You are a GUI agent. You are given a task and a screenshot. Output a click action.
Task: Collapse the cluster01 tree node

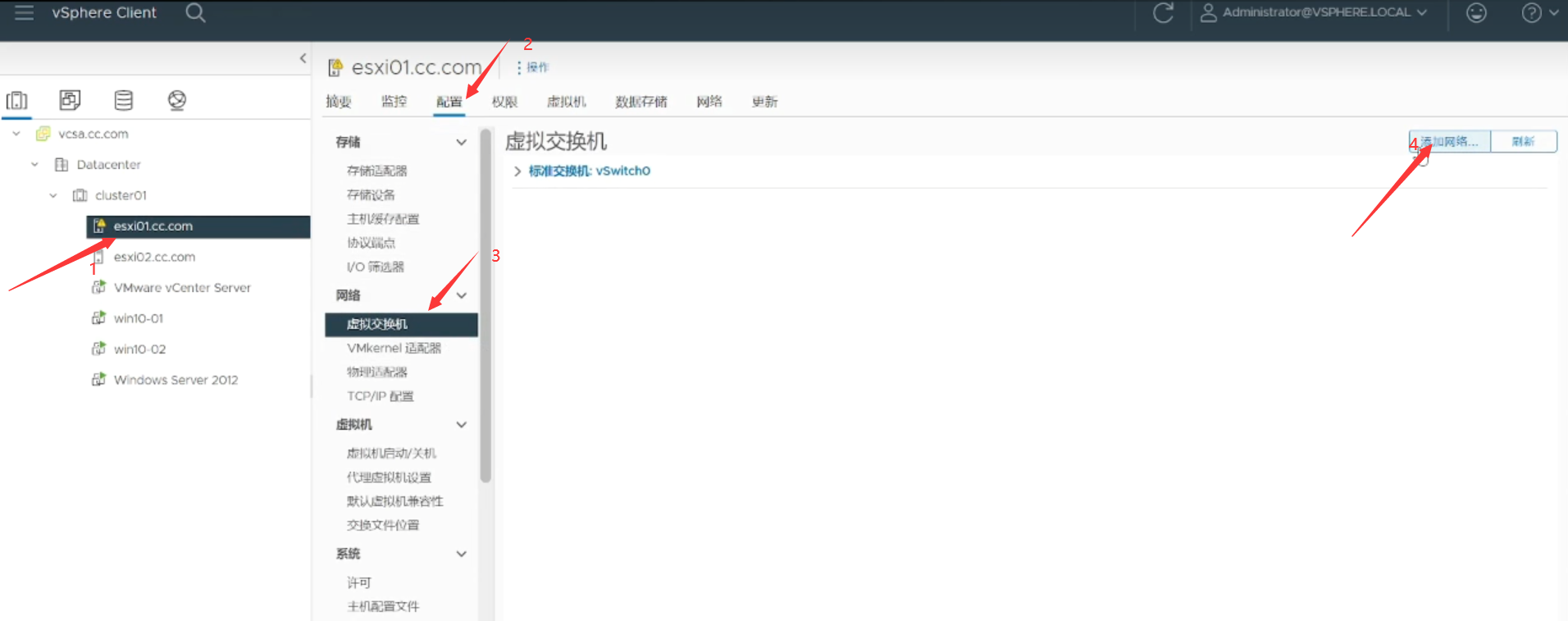[53, 195]
